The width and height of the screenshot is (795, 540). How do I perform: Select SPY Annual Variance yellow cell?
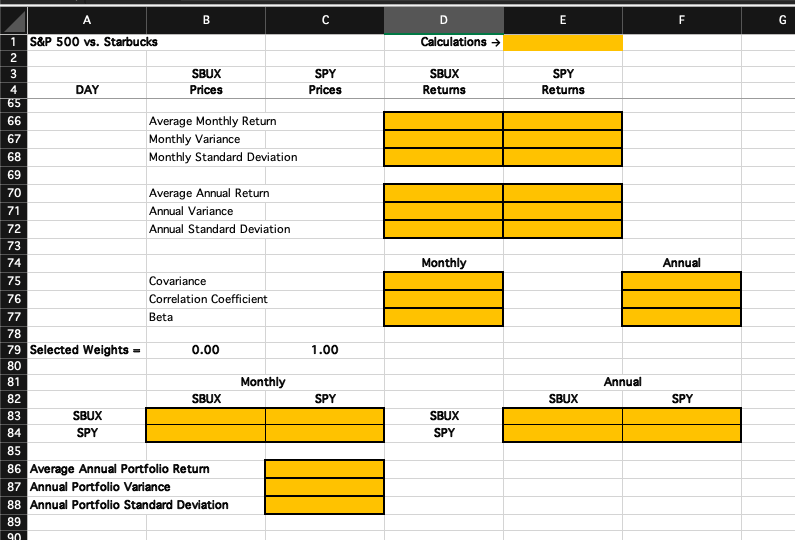tap(563, 211)
